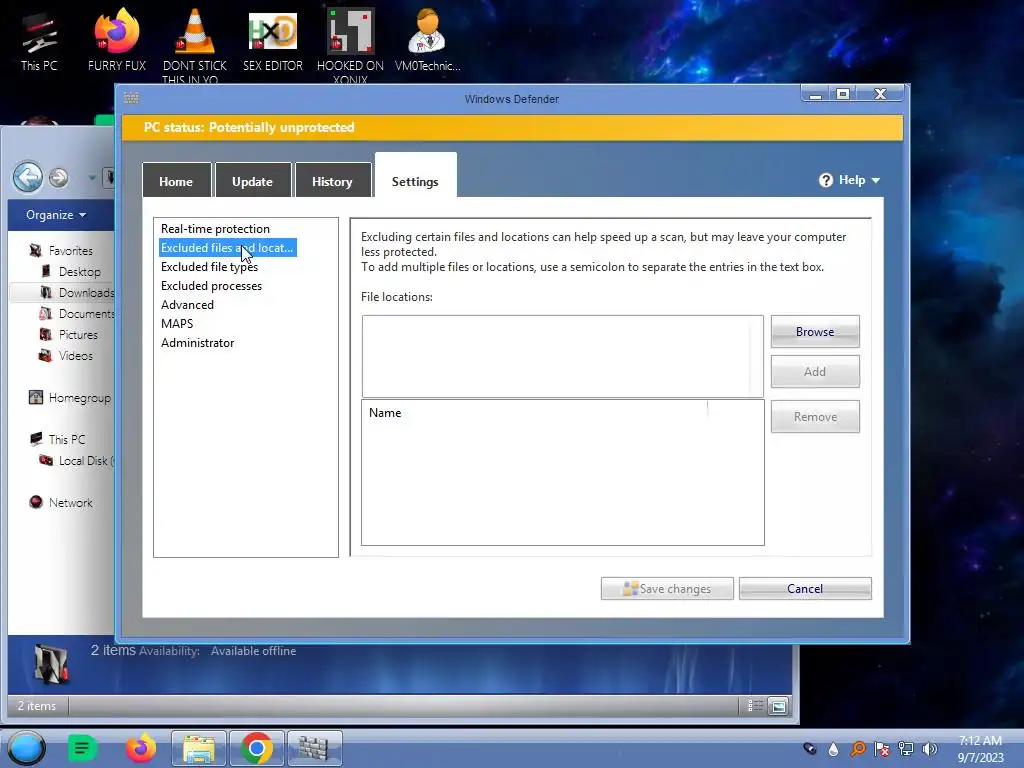This screenshot has width=1024, height=768.
Task: Switch to the Update tab
Action: tap(253, 180)
